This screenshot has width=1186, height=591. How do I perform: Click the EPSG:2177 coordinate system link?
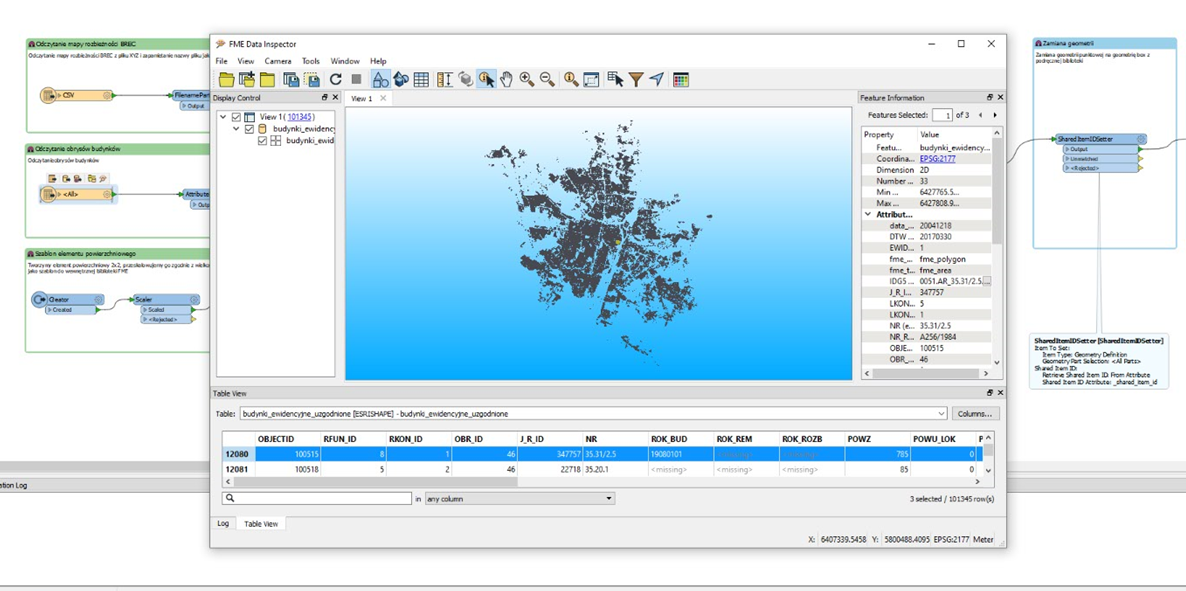click(x=940, y=158)
